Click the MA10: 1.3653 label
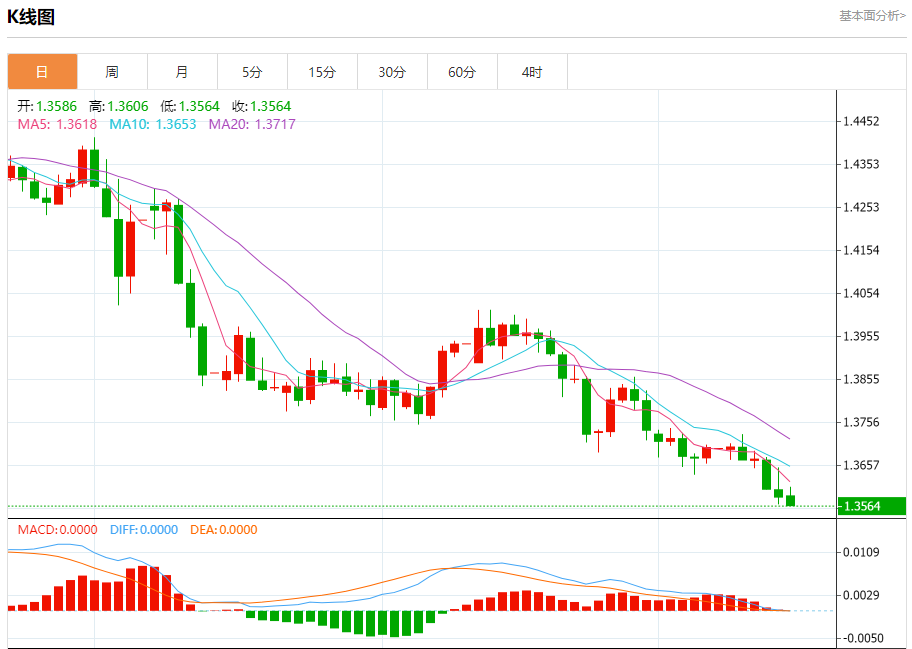The image size is (912, 649). [153, 124]
